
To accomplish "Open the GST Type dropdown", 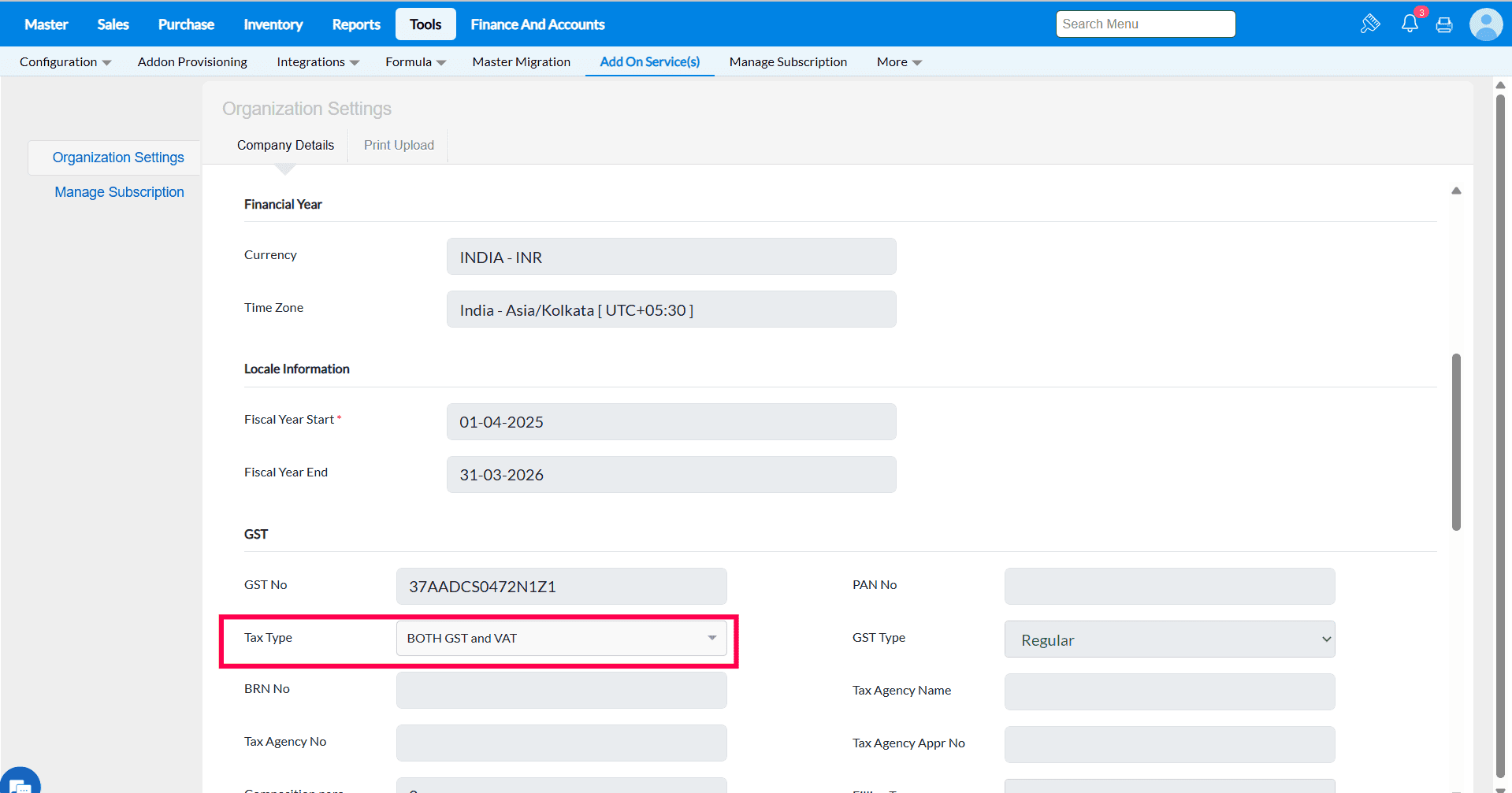I will pyautogui.click(x=1169, y=639).
